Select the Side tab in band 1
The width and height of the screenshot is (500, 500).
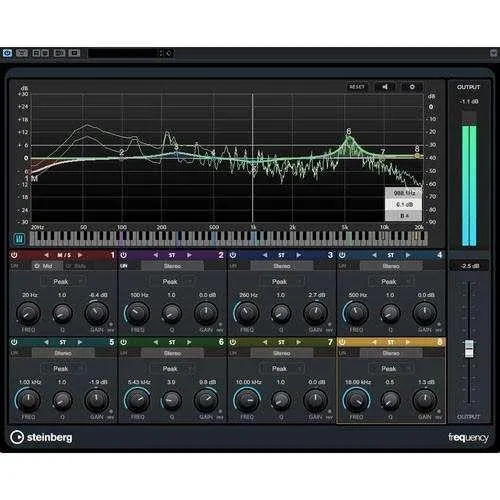(x=78, y=266)
